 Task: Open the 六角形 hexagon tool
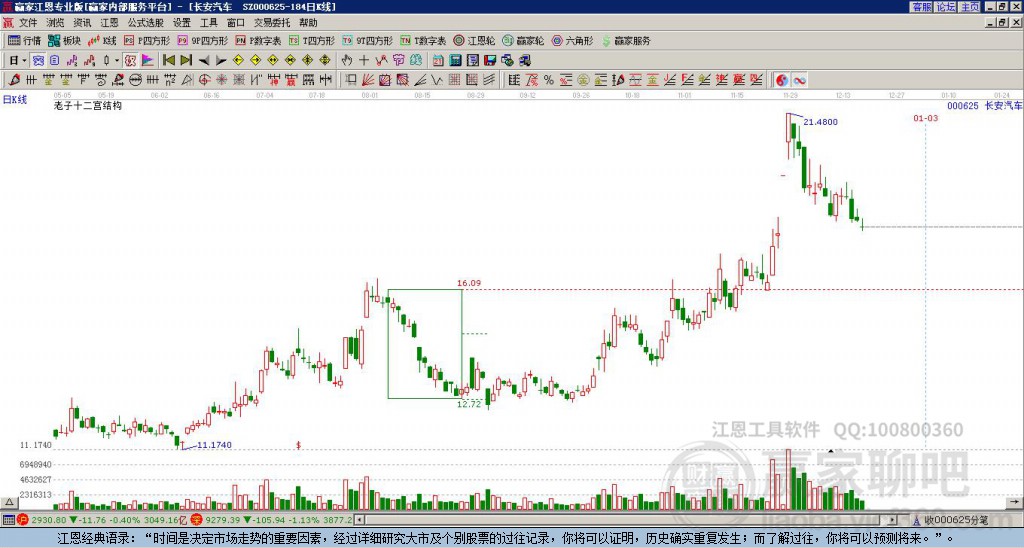point(572,40)
